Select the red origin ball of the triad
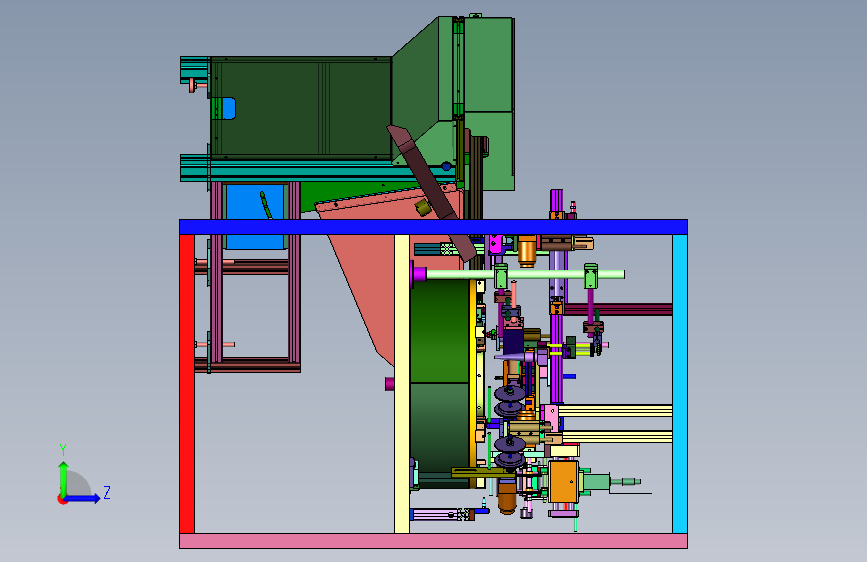Viewport: 867px width, 562px height. click(x=62, y=499)
